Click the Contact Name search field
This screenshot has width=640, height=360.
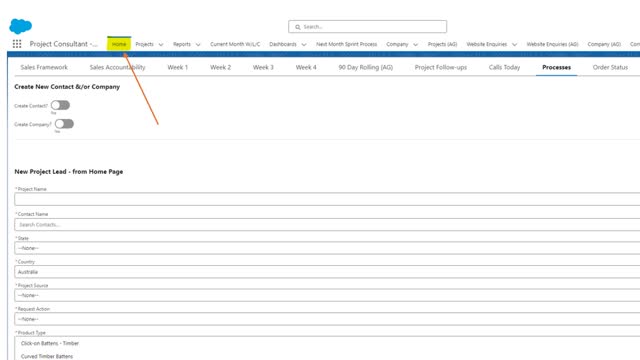point(327,224)
